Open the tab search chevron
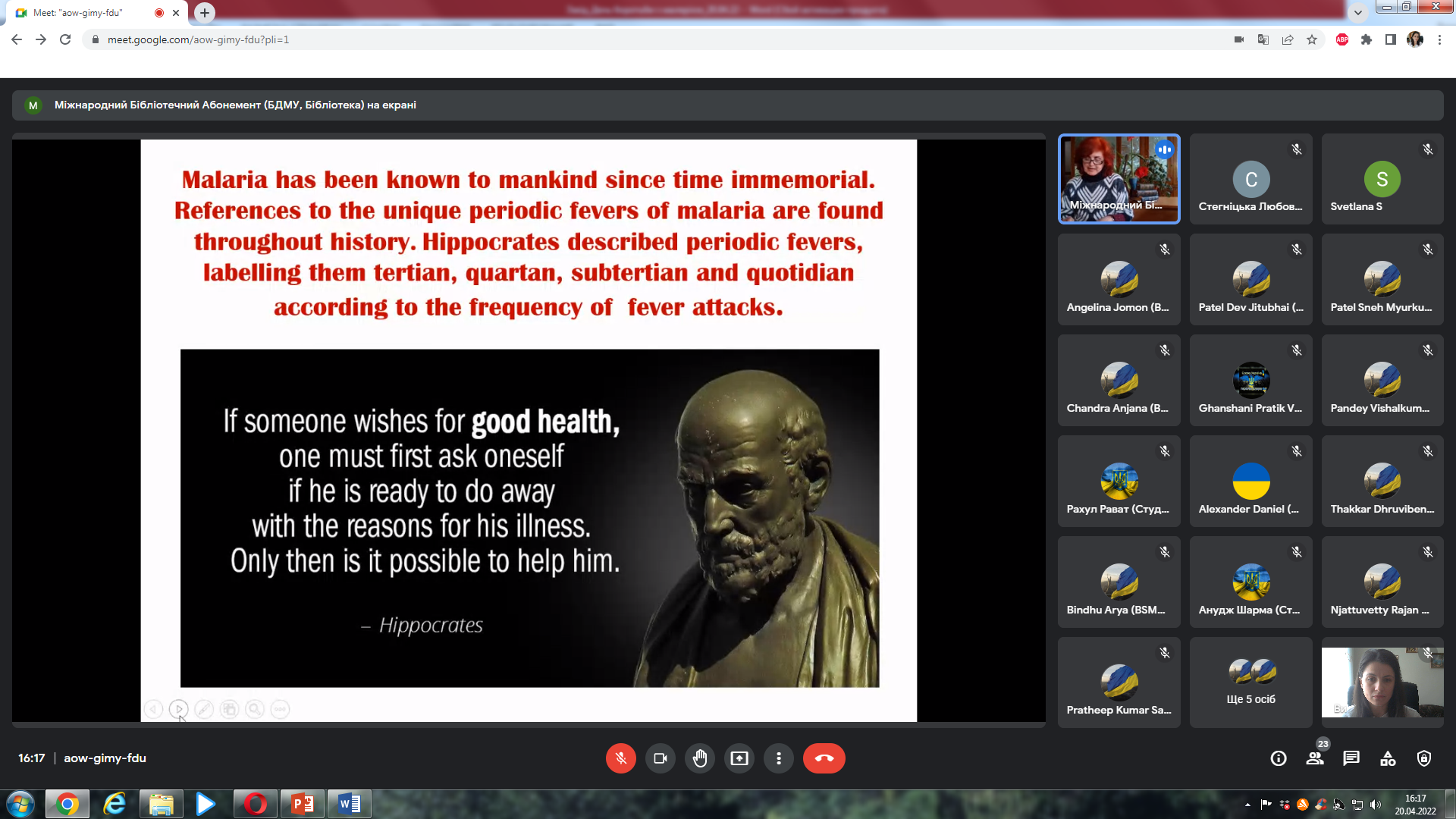Viewport: 1456px width, 819px height. tap(1358, 12)
